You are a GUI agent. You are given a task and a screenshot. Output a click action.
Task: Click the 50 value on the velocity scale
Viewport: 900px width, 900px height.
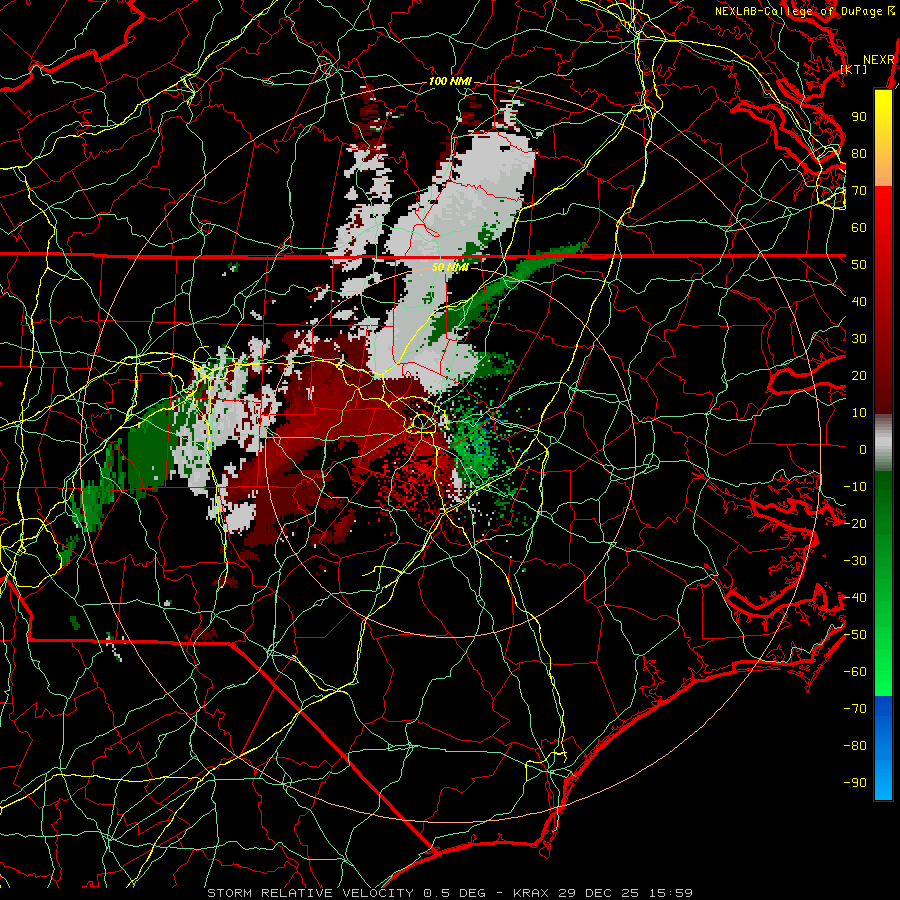click(x=859, y=265)
